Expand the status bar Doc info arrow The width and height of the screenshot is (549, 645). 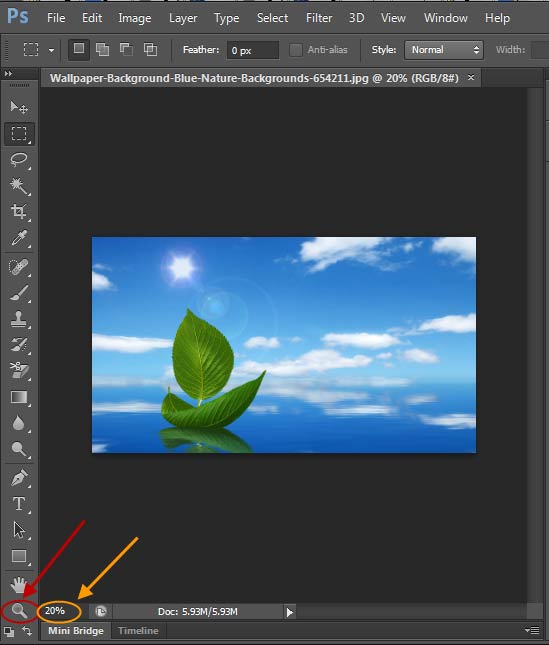point(290,612)
